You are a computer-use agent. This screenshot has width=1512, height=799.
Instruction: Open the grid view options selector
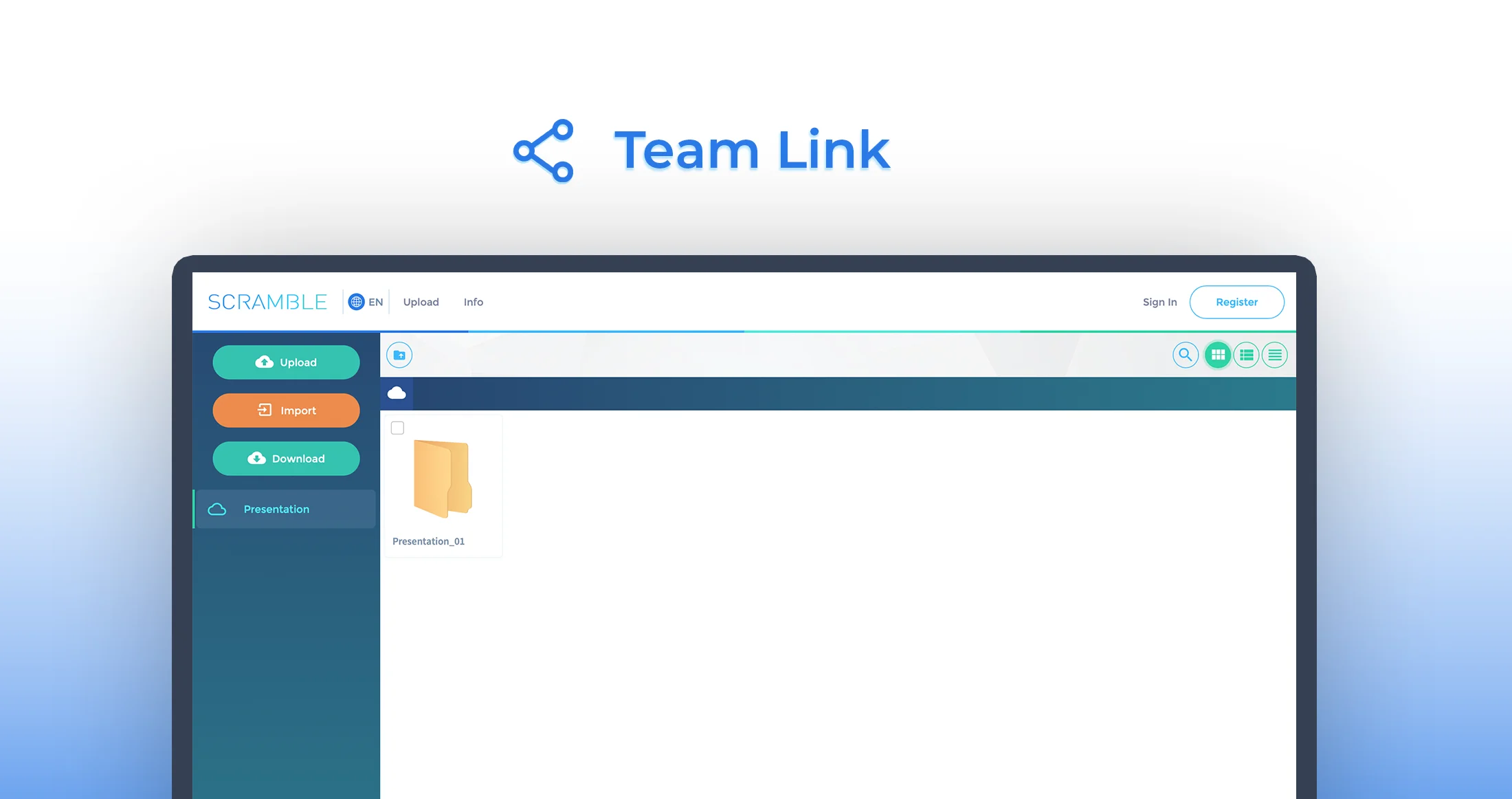coord(1218,355)
